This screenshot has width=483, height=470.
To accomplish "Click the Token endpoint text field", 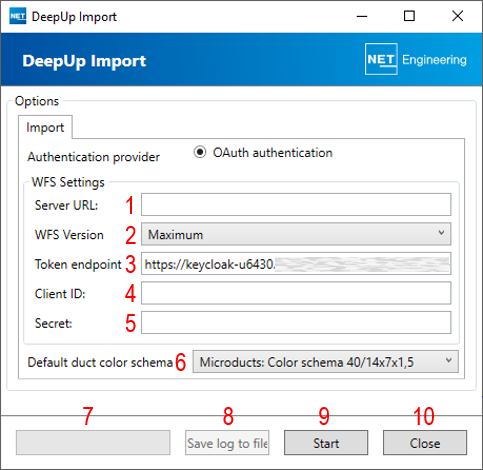I will click(296, 264).
